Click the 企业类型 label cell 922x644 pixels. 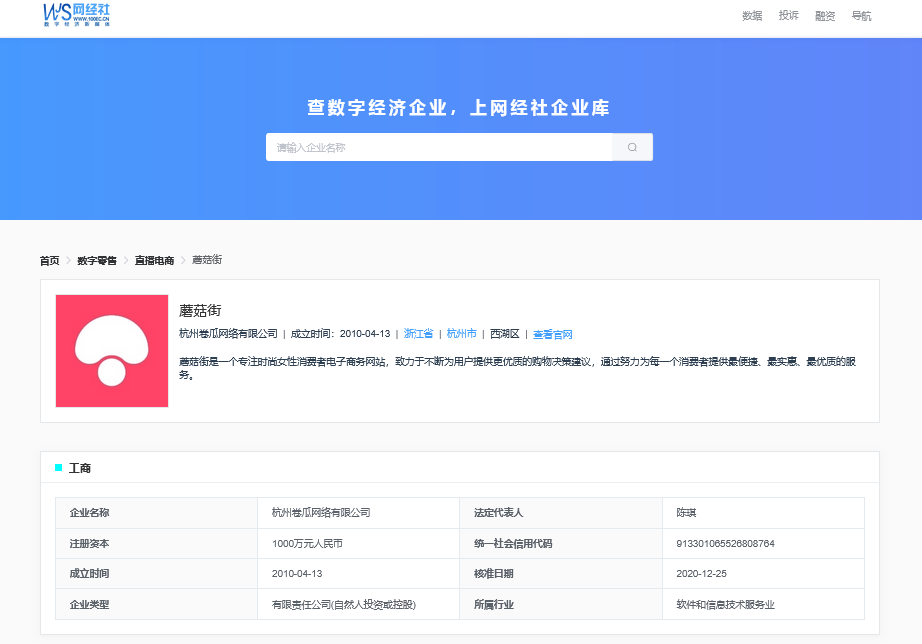tap(156, 604)
